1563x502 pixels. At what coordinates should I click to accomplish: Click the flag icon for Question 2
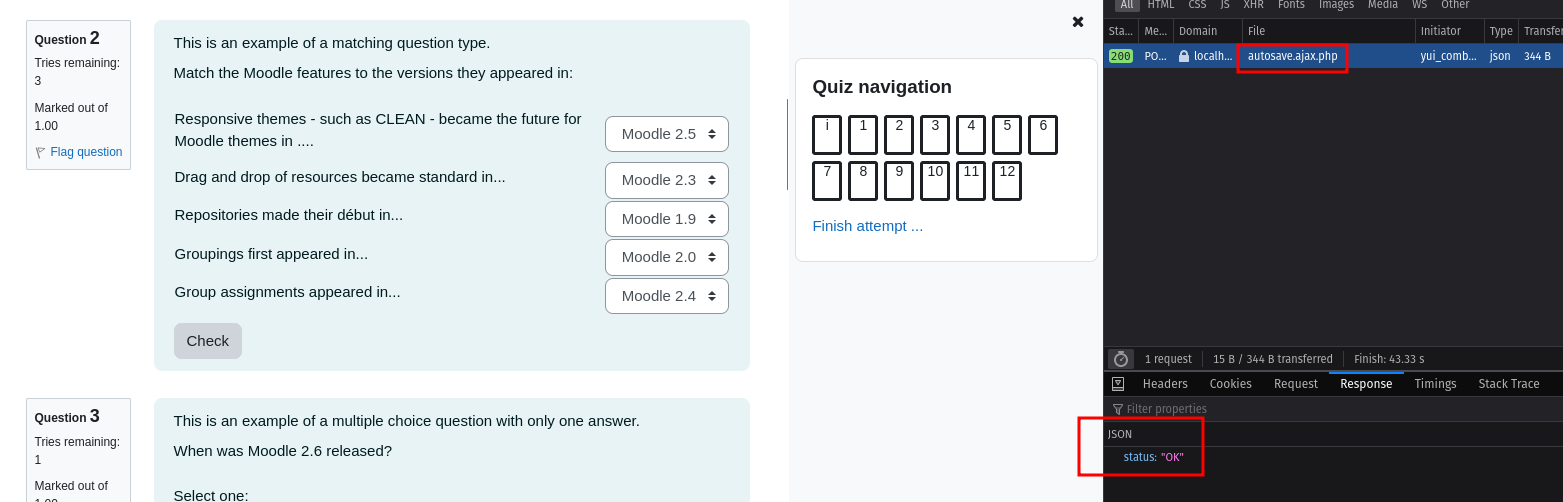[x=41, y=153]
